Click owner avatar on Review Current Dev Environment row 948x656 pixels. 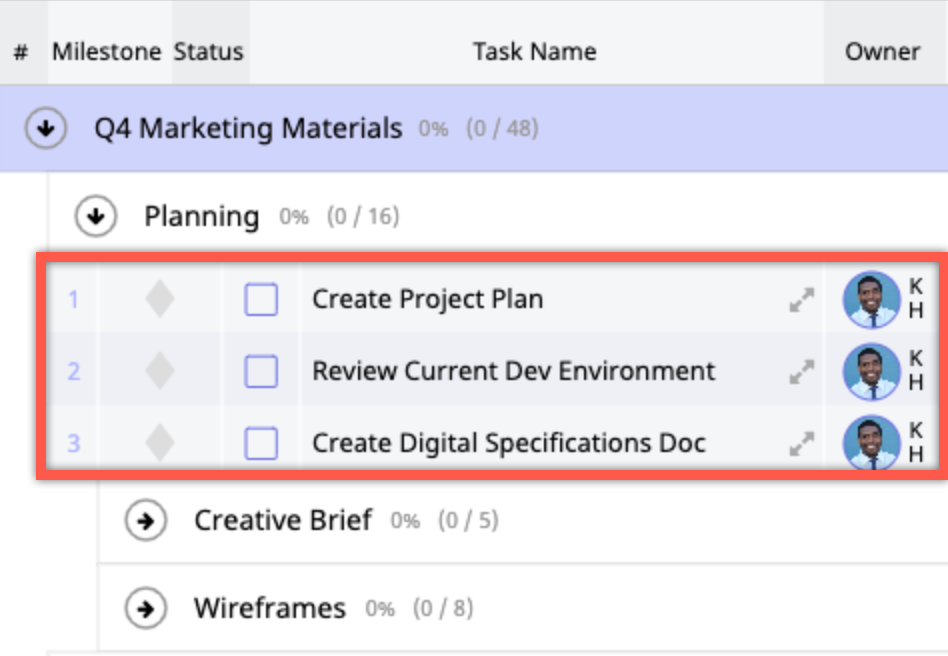(872, 372)
